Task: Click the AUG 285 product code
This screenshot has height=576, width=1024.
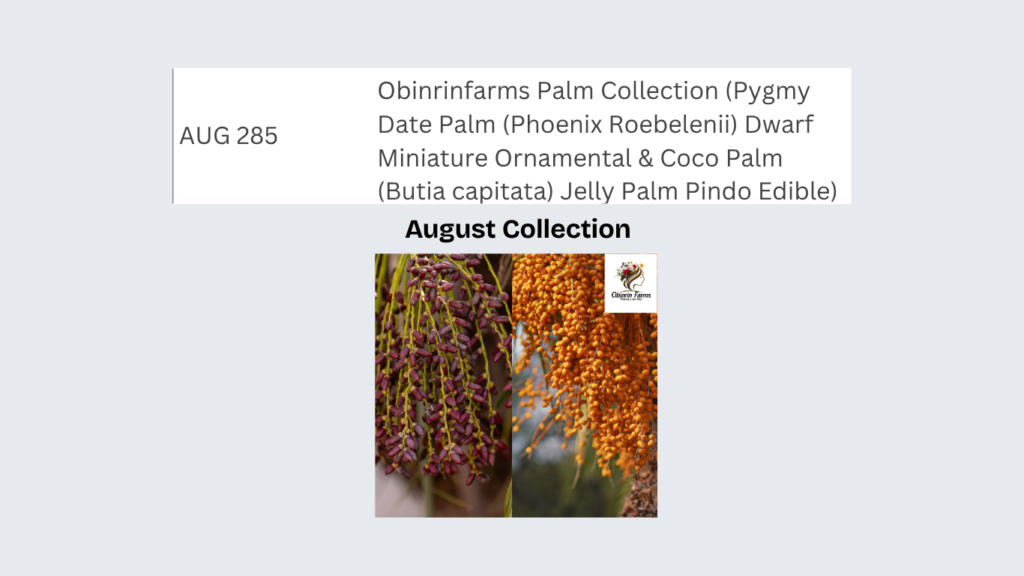Action: tap(229, 136)
